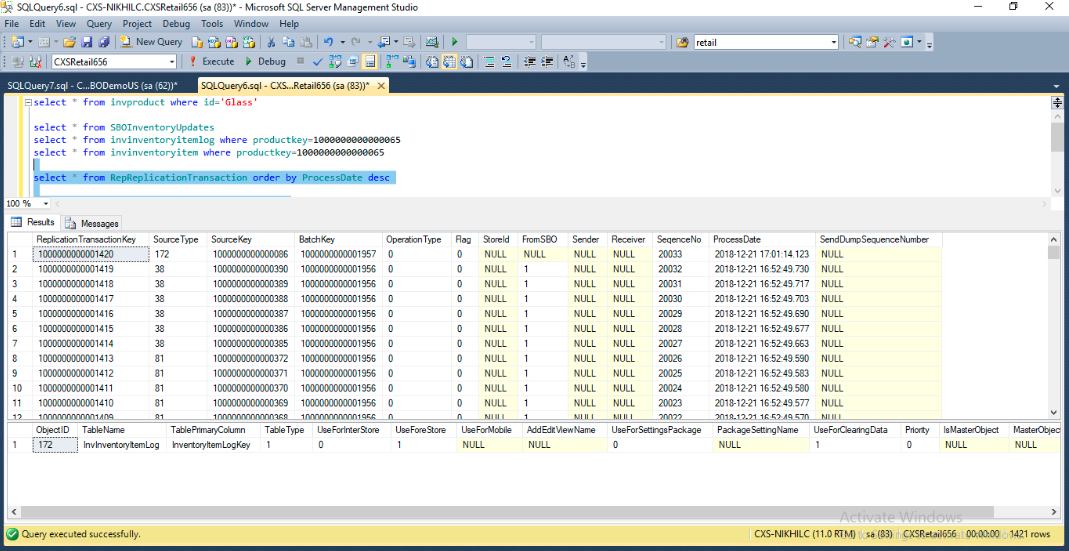The width and height of the screenshot is (1069, 551).
Task: Switch output to Results to Grid
Action: click(449, 61)
